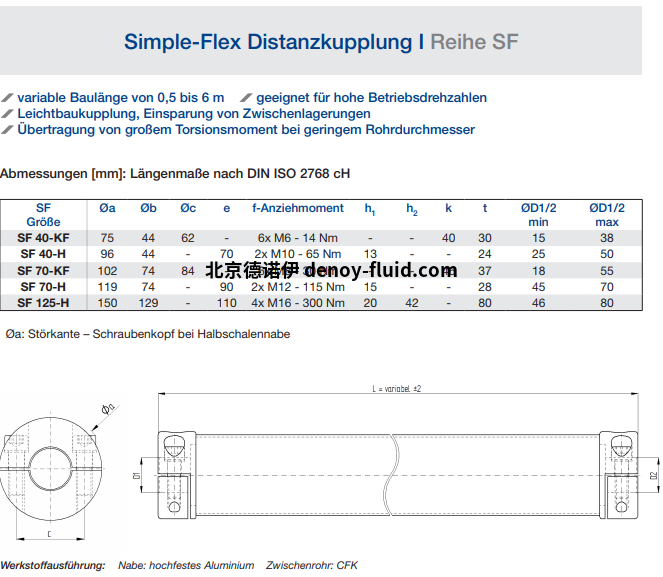Click the 'h1' column header

370,209
